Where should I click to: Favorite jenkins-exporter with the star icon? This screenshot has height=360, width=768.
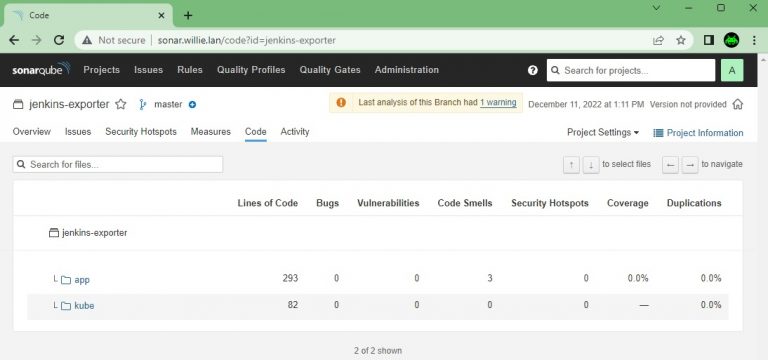point(120,104)
